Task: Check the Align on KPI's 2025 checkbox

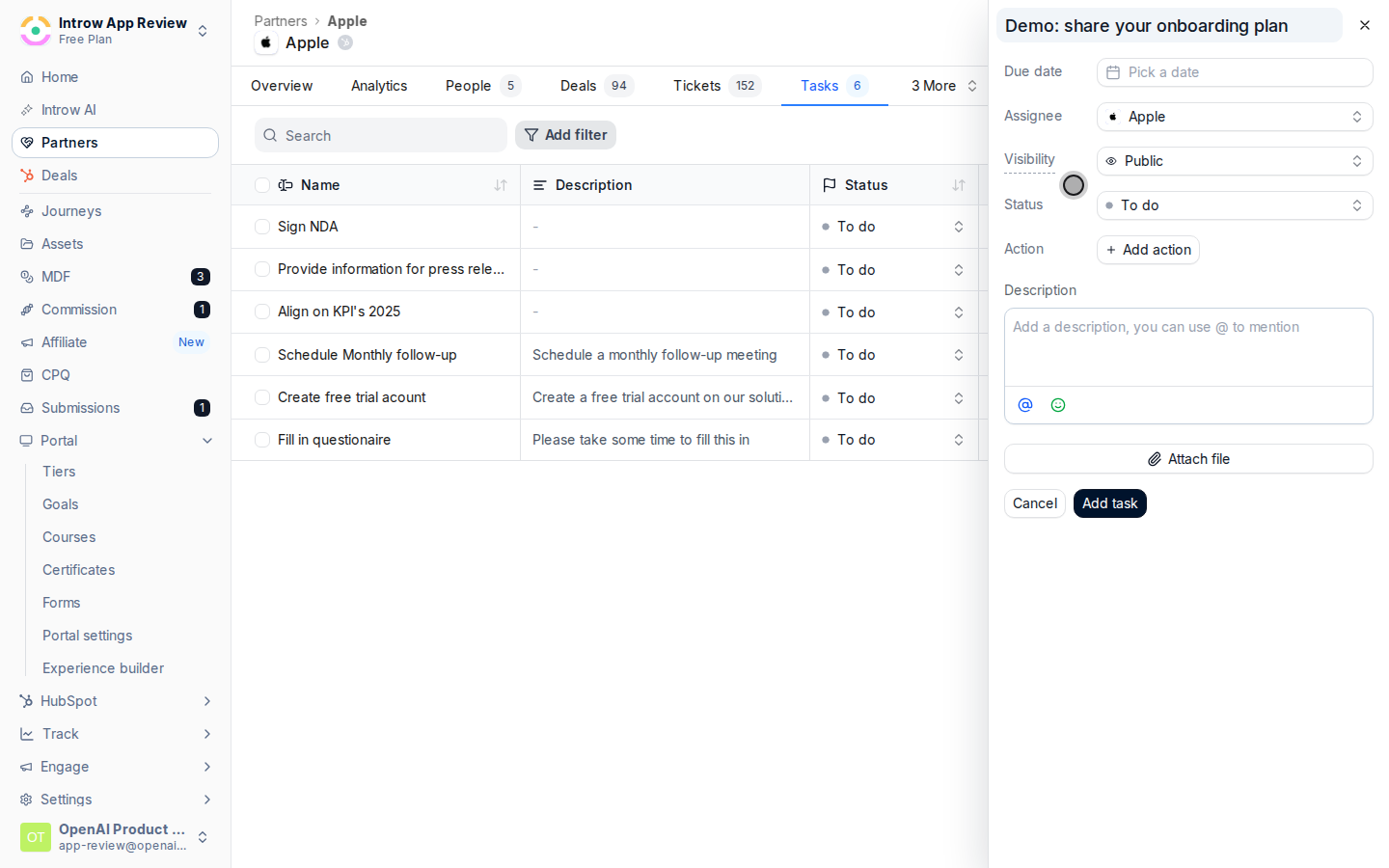Action: click(262, 312)
